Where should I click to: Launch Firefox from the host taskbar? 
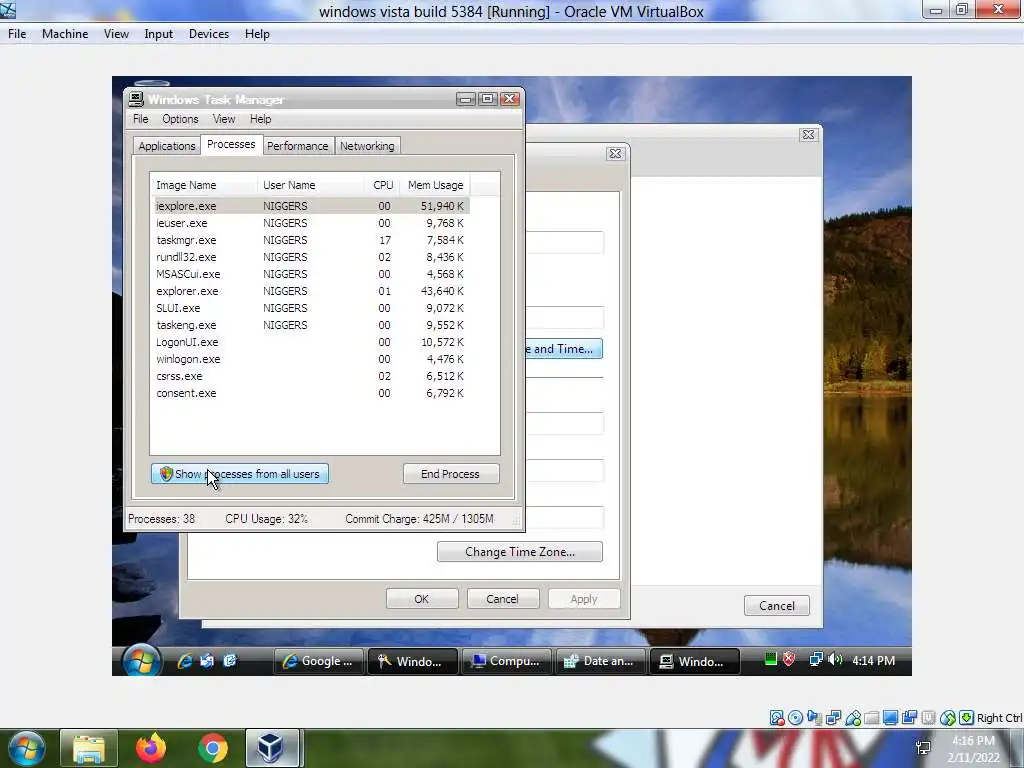151,748
